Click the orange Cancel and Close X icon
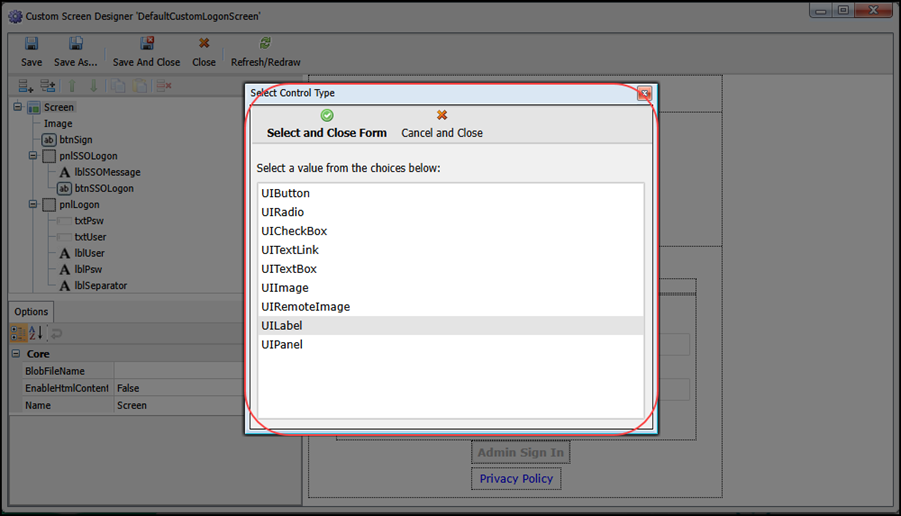The image size is (901, 516). pos(442,116)
